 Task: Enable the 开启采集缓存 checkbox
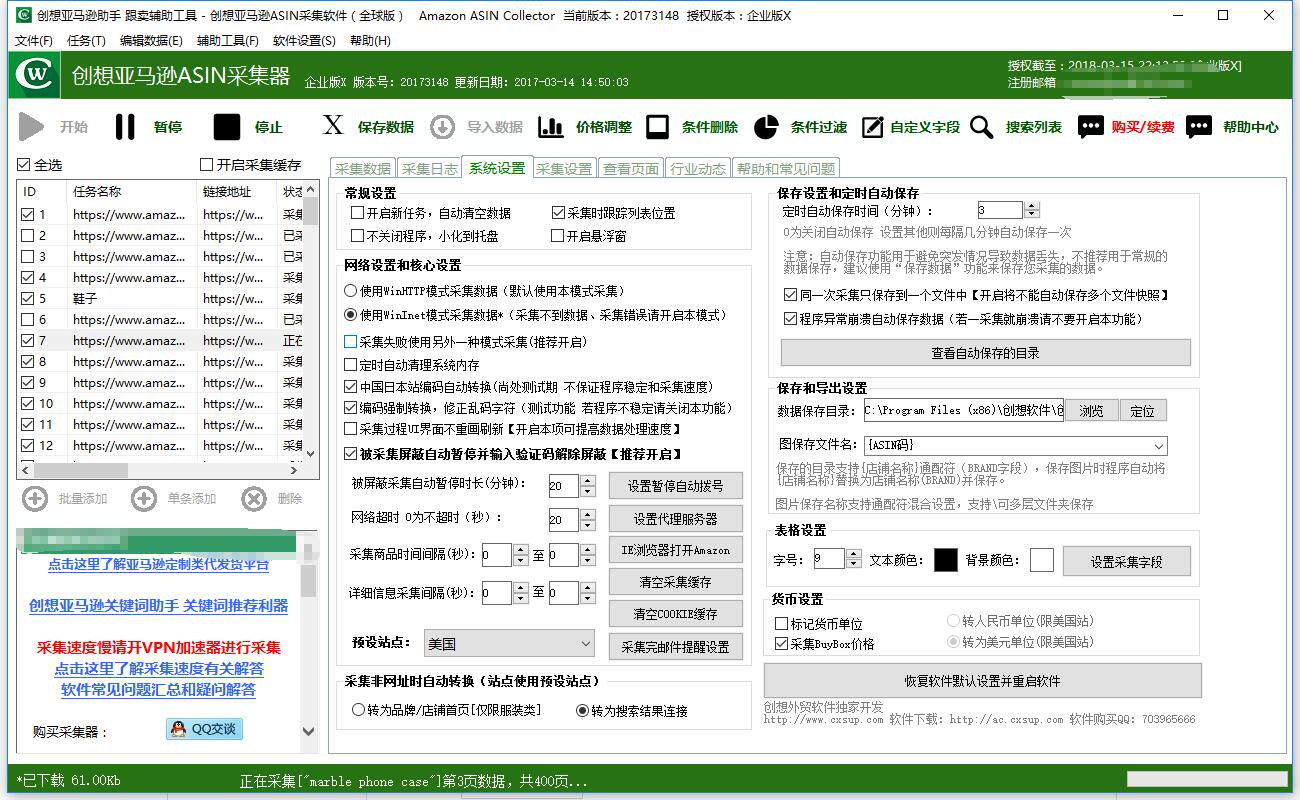[207, 165]
